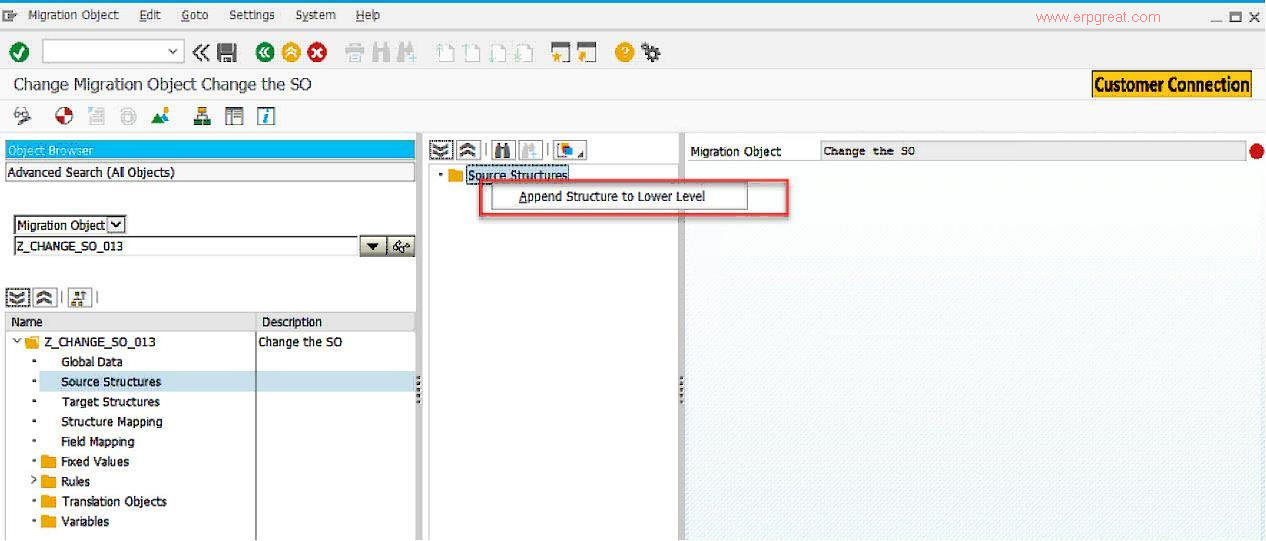Select Structure Mapping tree item
The height and width of the screenshot is (541, 1266).
coord(112,422)
